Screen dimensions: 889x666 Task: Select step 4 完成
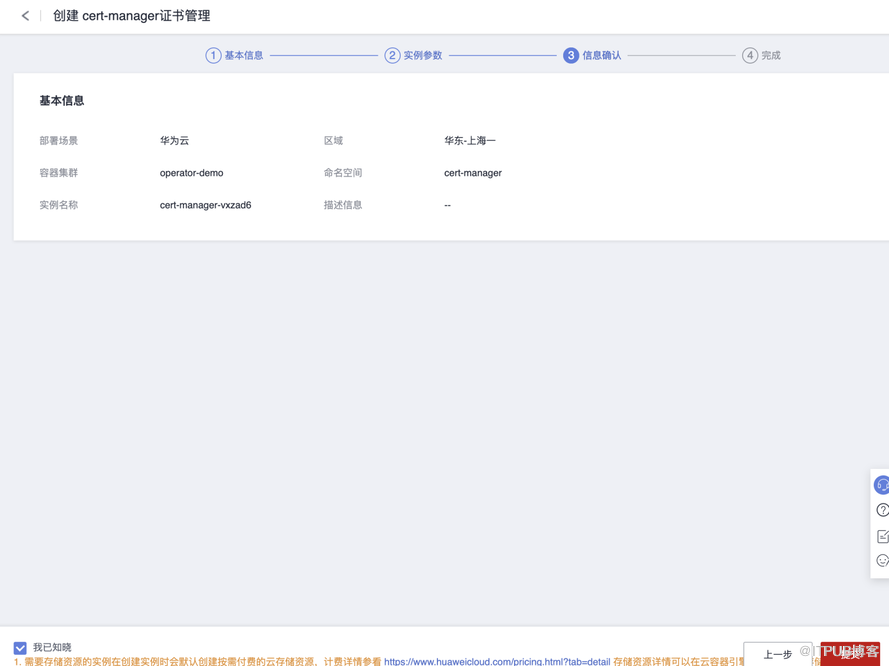point(761,56)
